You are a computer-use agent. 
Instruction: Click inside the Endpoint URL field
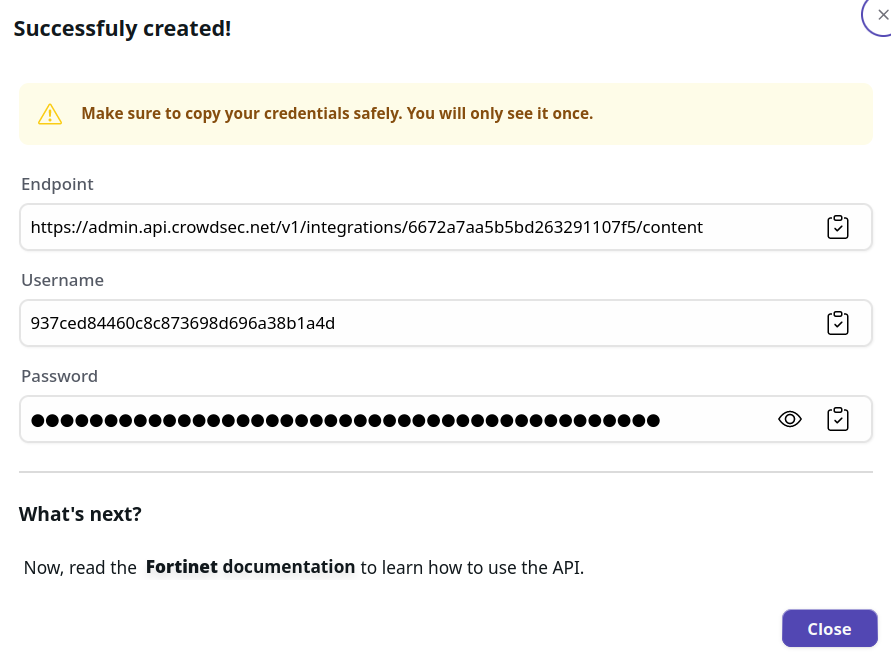tap(400, 227)
